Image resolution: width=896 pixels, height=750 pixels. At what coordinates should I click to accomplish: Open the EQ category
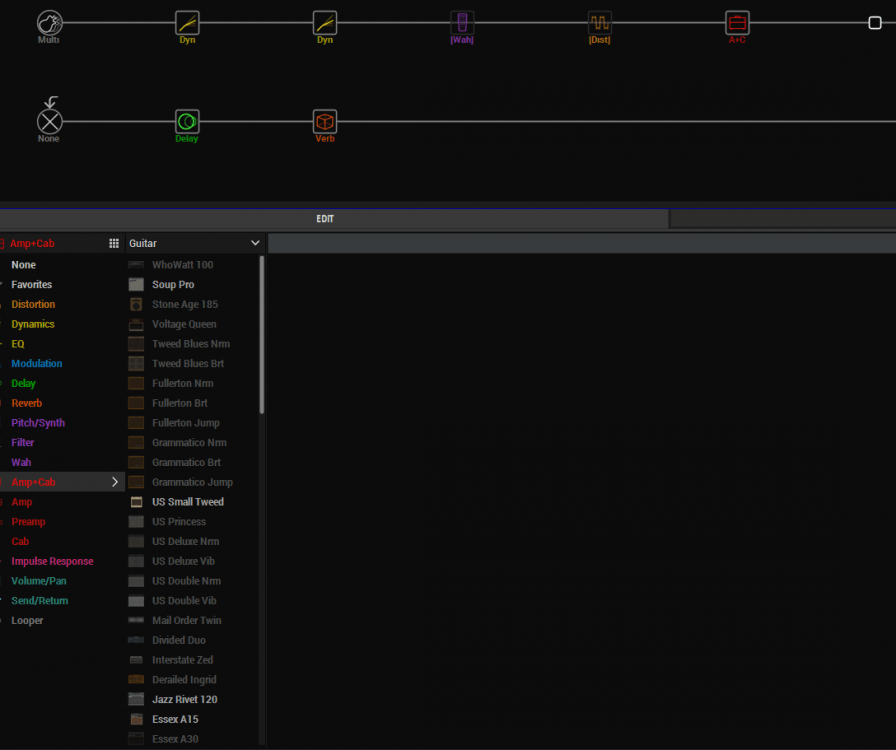18,344
